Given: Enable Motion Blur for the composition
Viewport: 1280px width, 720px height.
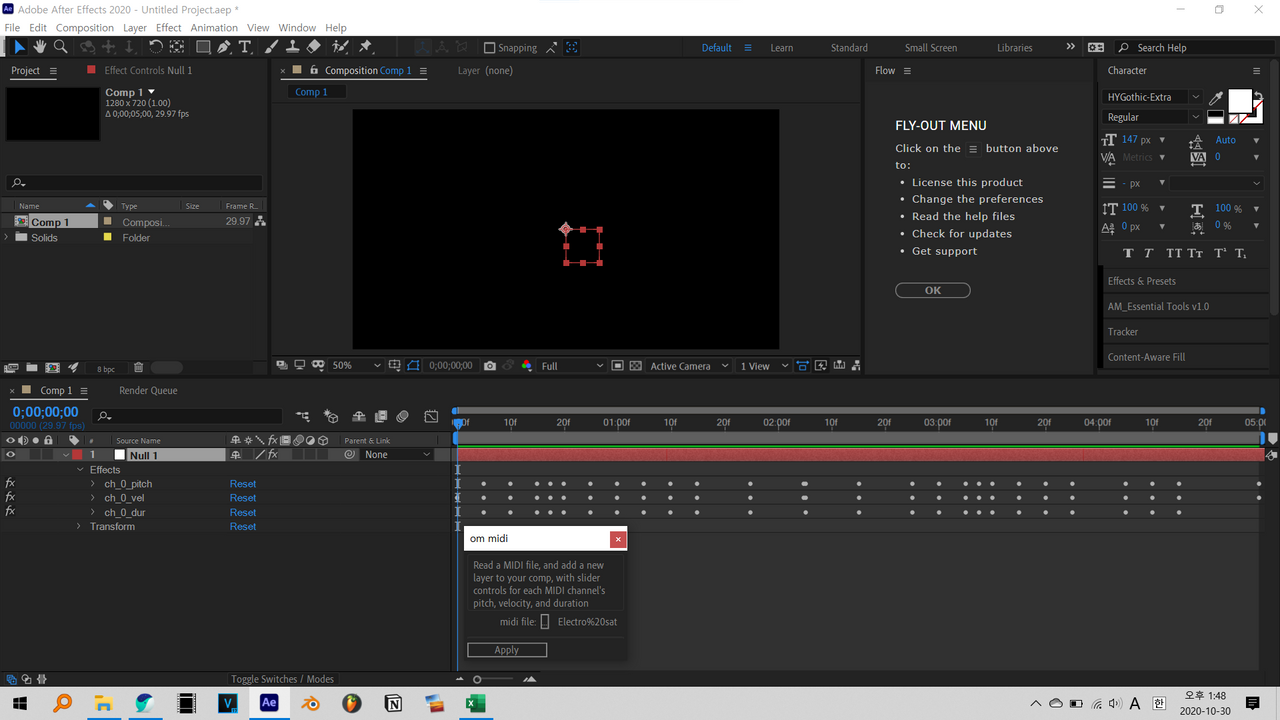Looking at the screenshot, I should tap(403, 416).
